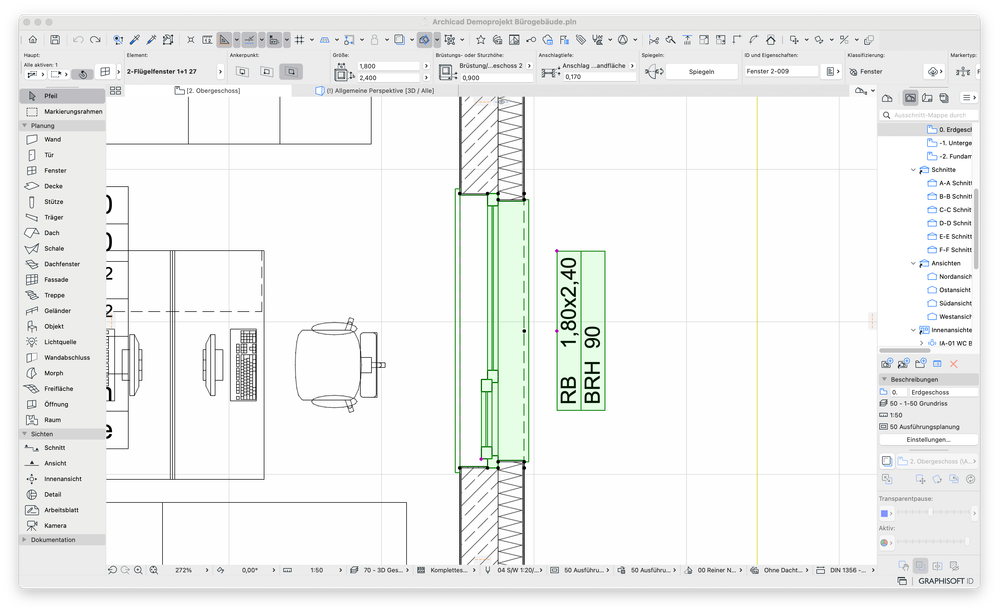Collapse the Schnitte folder in navigator
Image resolution: width=999 pixels, height=612 pixels.
click(913, 170)
